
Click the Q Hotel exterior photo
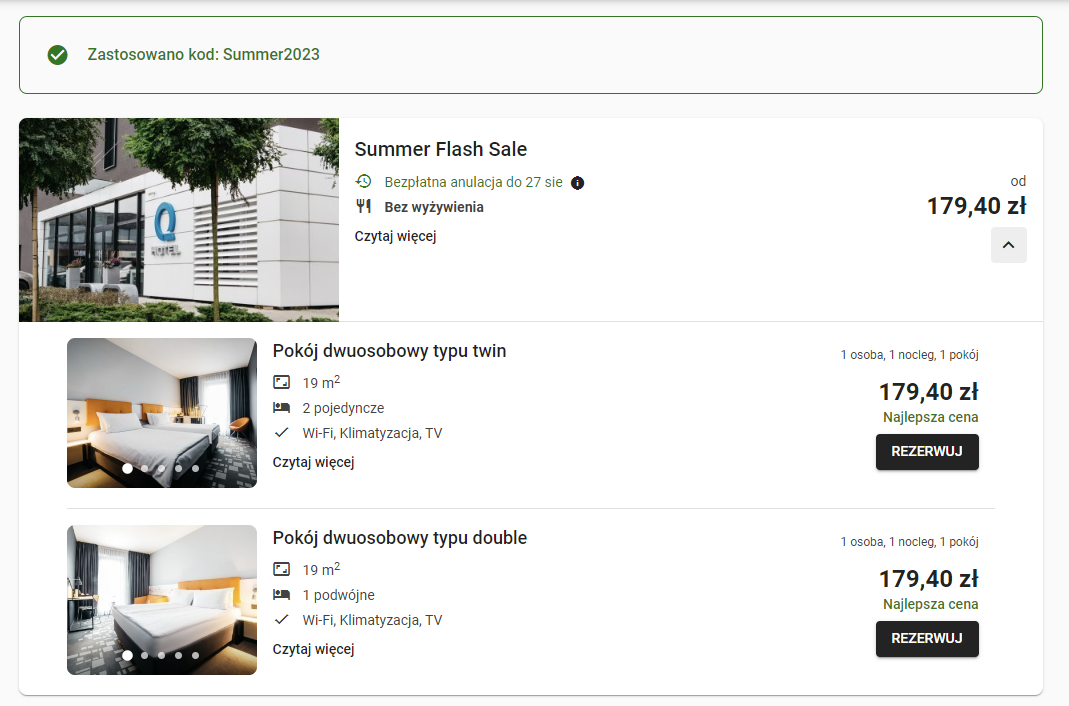click(x=179, y=219)
